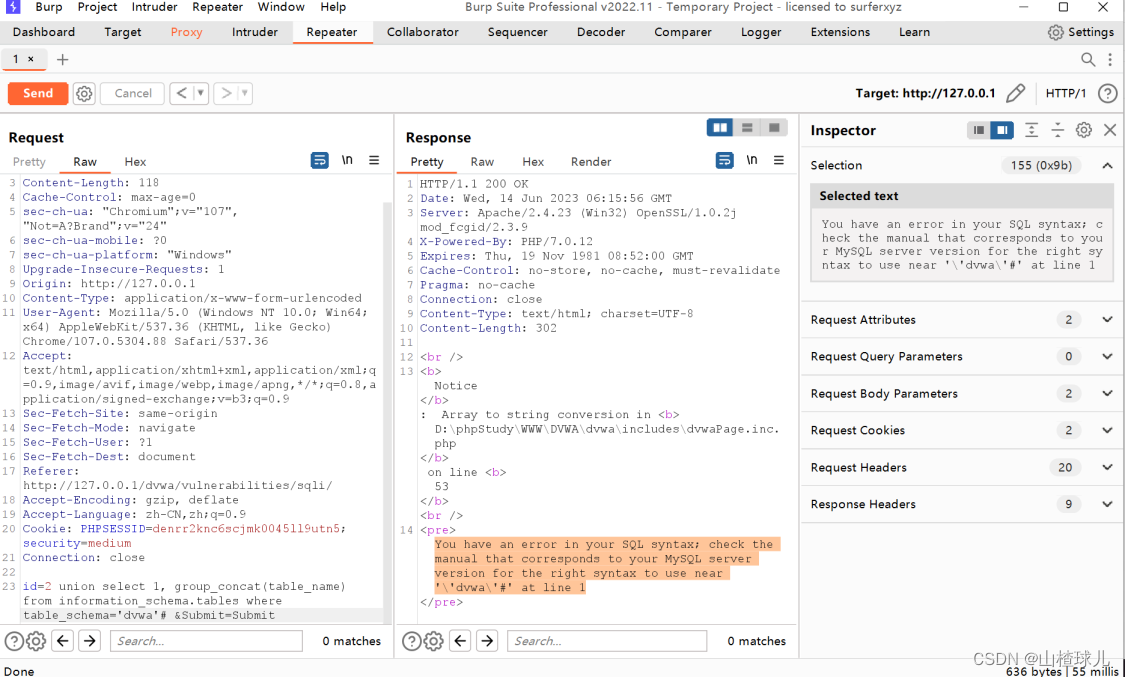Open Response search settings gear
Image resolution: width=1125 pixels, height=677 pixels.
point(433,641)
